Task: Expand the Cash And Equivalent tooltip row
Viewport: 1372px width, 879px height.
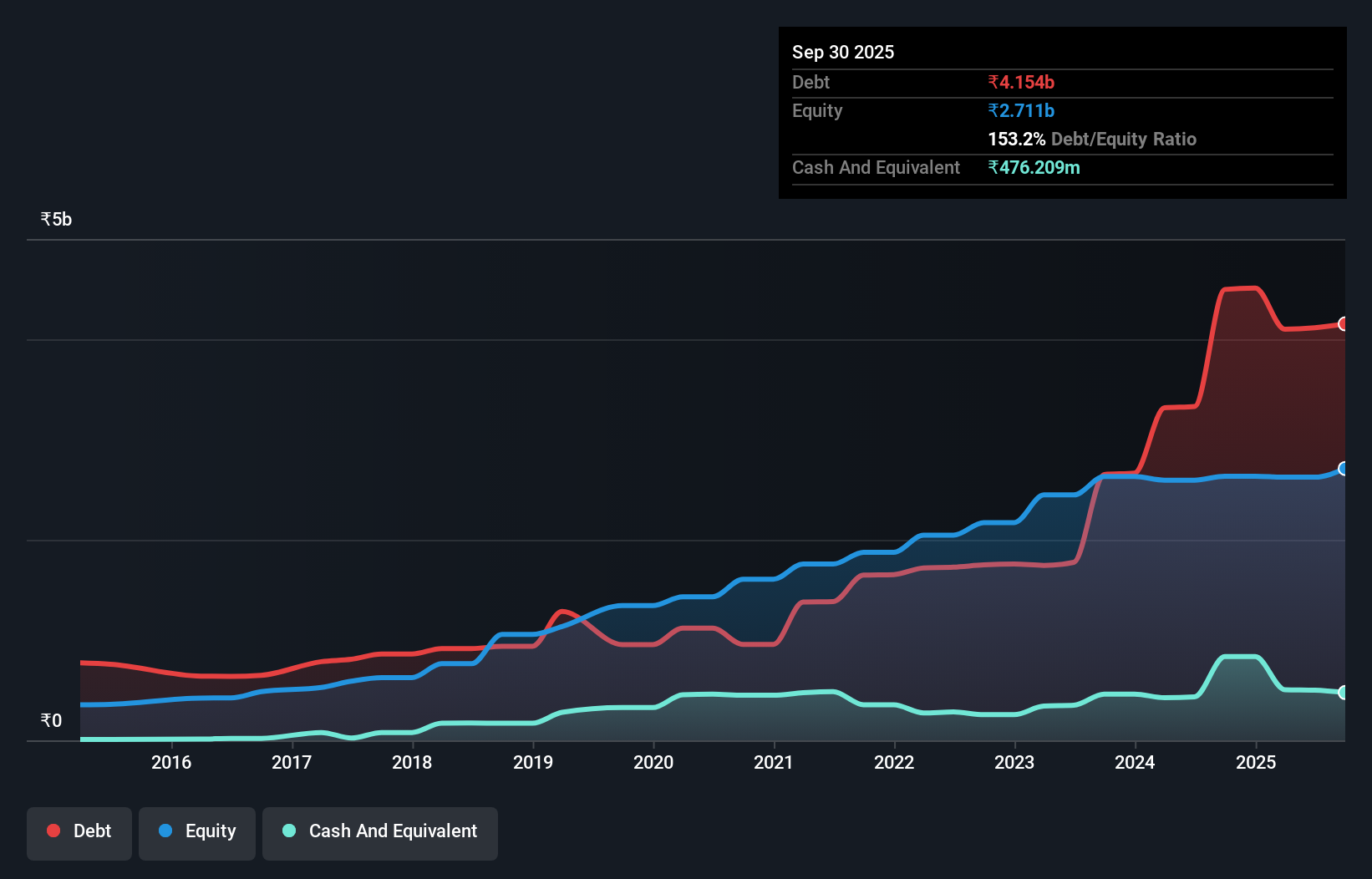Action: [x=875, y=167]
